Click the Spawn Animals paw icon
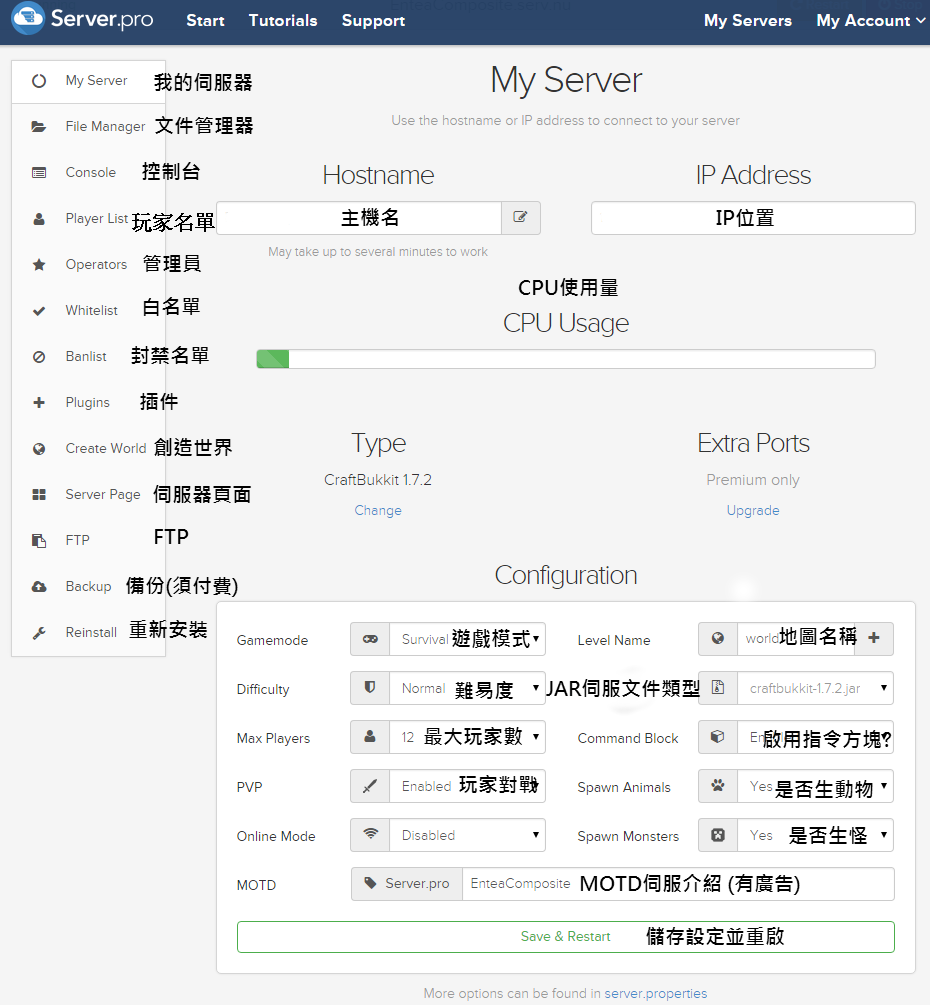930x1005 pixels. click(x=718, y=786)
